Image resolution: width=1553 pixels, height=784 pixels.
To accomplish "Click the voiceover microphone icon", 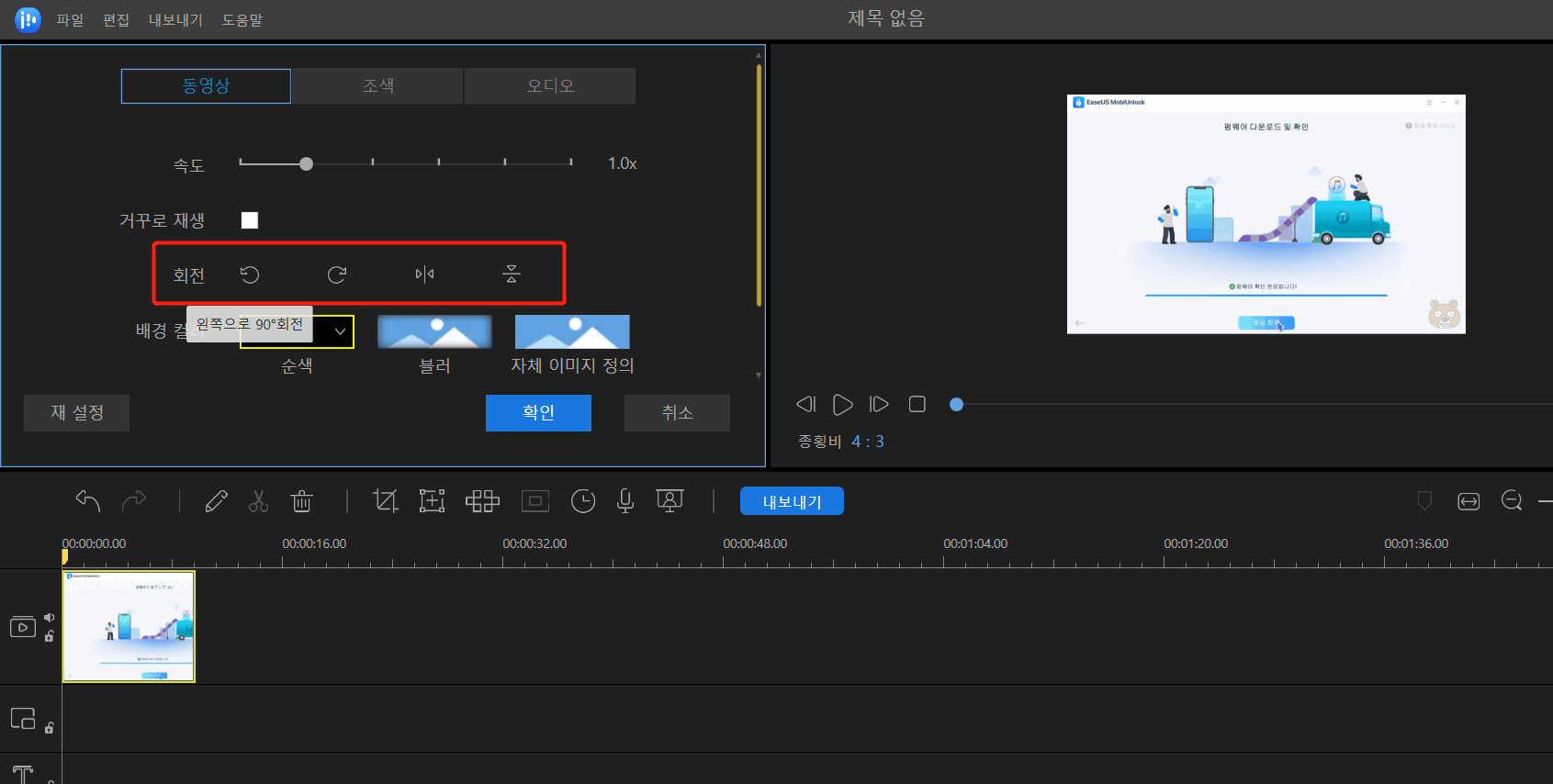I will [x=625, y=501].
